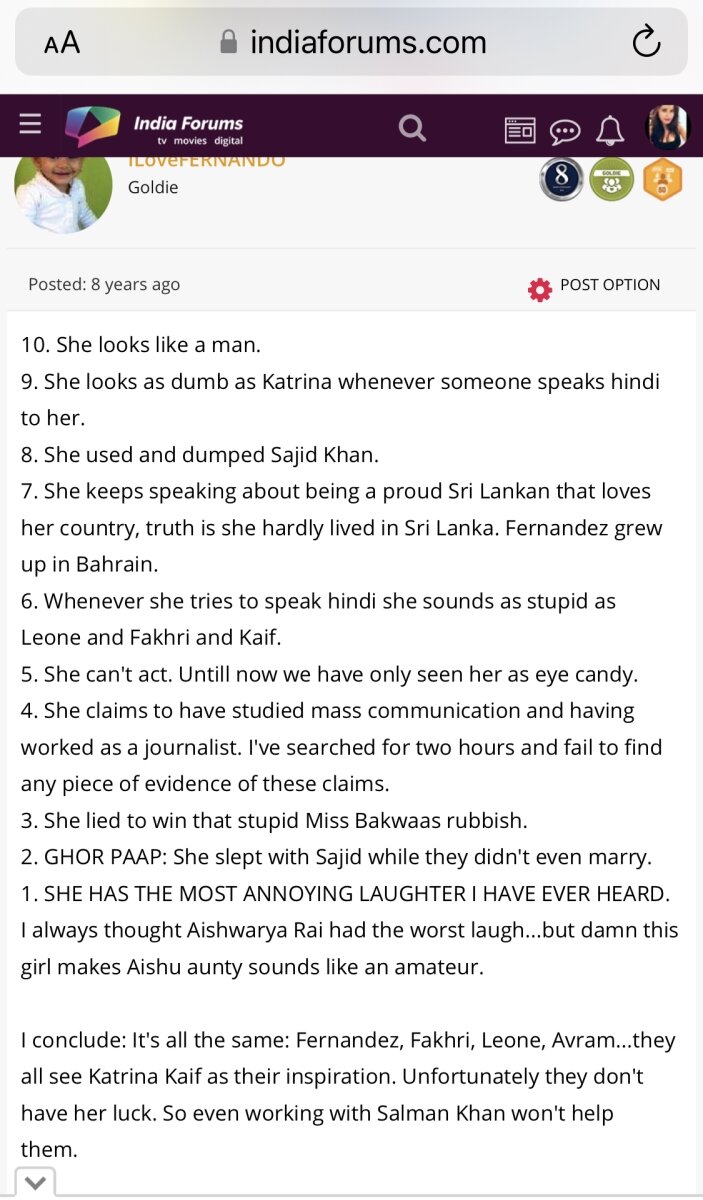
Task: Click the green Goldie group badge
Action: tap(611, 180)
